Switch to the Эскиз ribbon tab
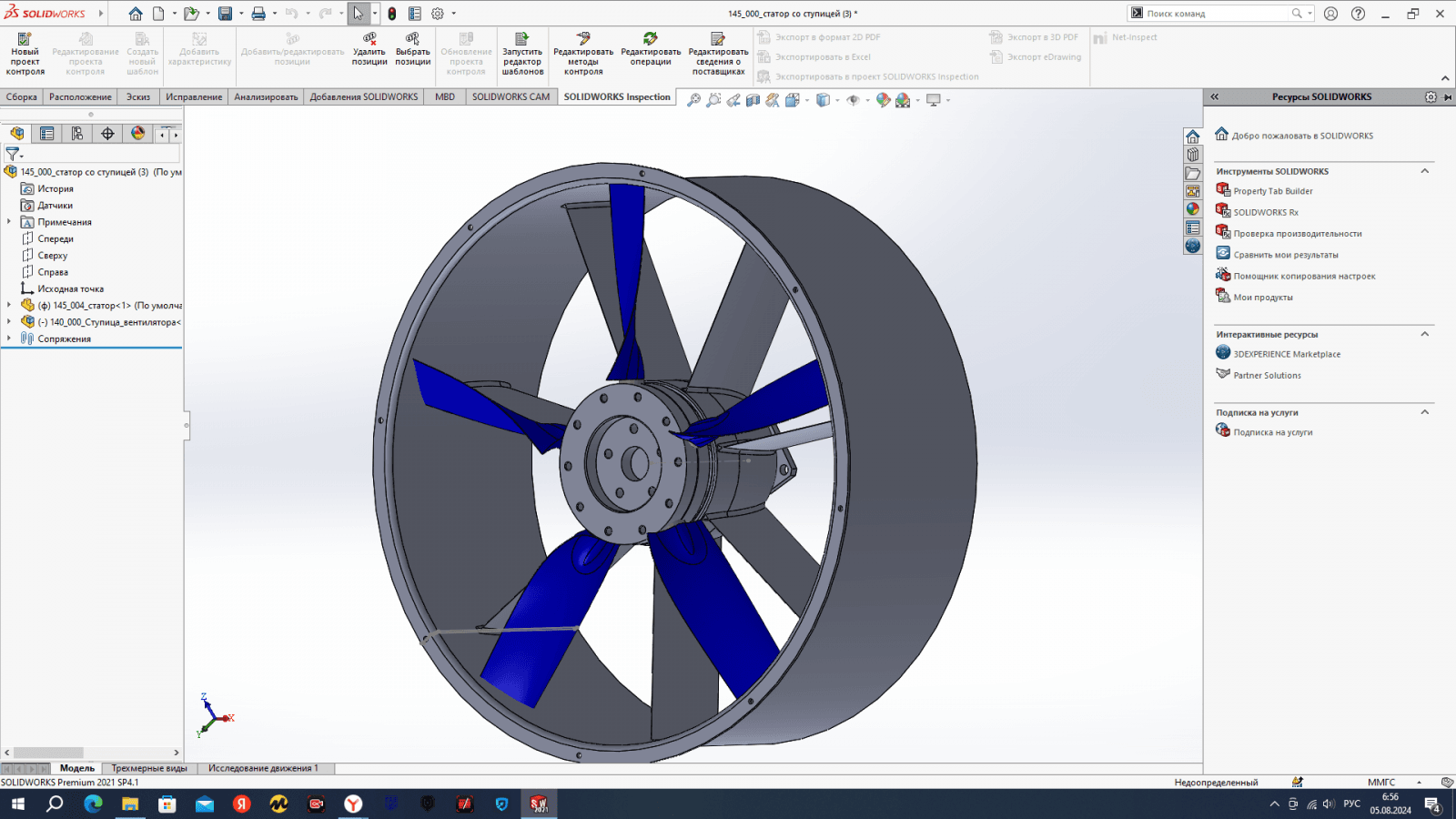Viewport: 1456px width, 819px height. coord(138,97)
